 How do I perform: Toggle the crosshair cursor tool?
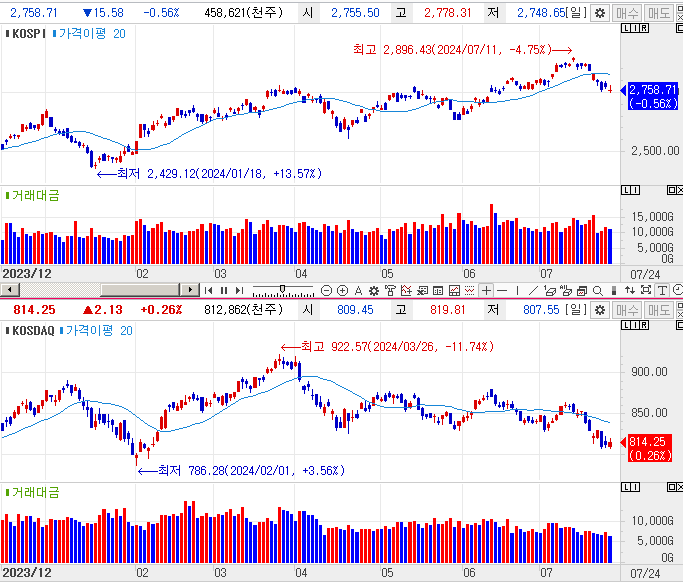pos(487,291)
